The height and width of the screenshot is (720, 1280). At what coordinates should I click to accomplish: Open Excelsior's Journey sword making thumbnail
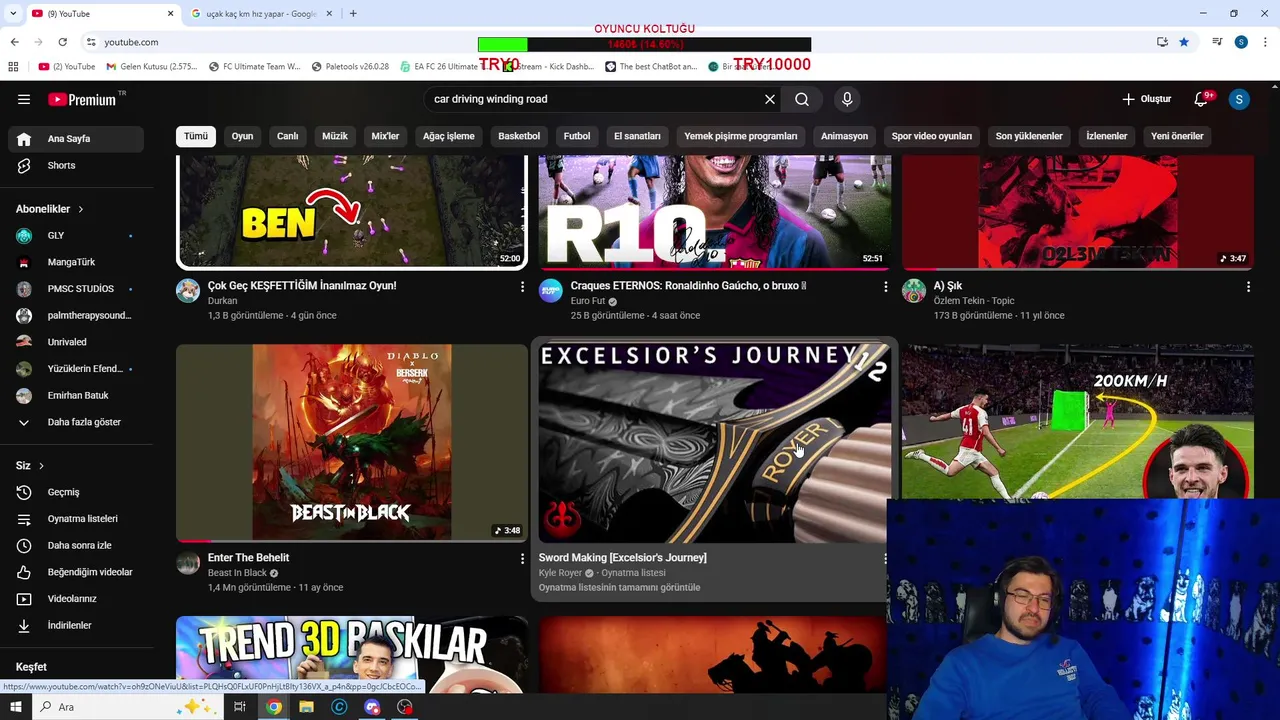[x=715, y=443]
